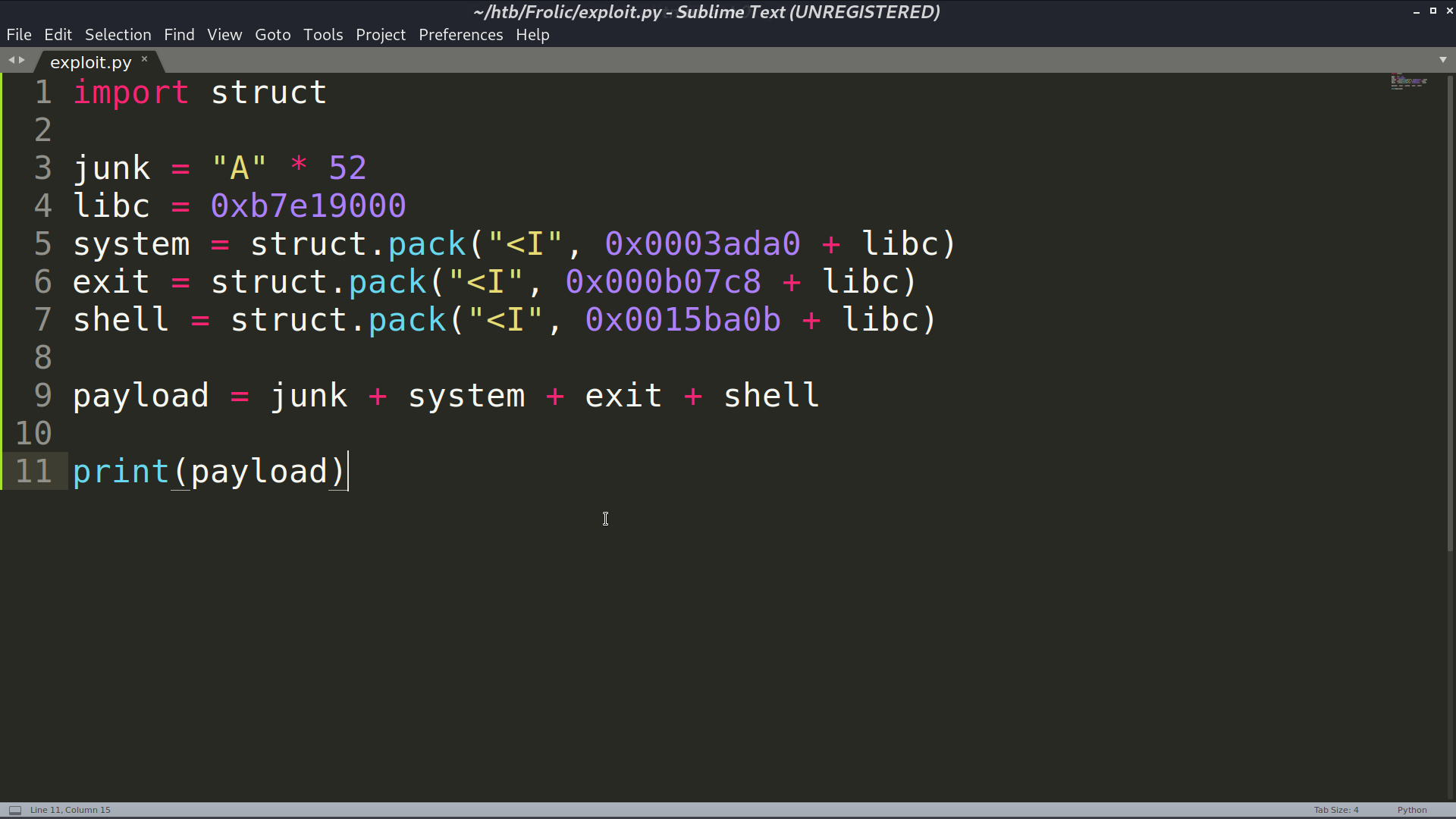Toggle side bar via status bar icon
The width and height of the screenshot is (1456, 819).
coord(15,810)
